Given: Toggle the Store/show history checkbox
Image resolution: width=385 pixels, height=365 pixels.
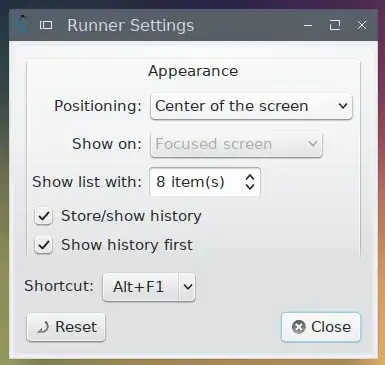Looking at the screenshot, I should click(x=44, y=216).
